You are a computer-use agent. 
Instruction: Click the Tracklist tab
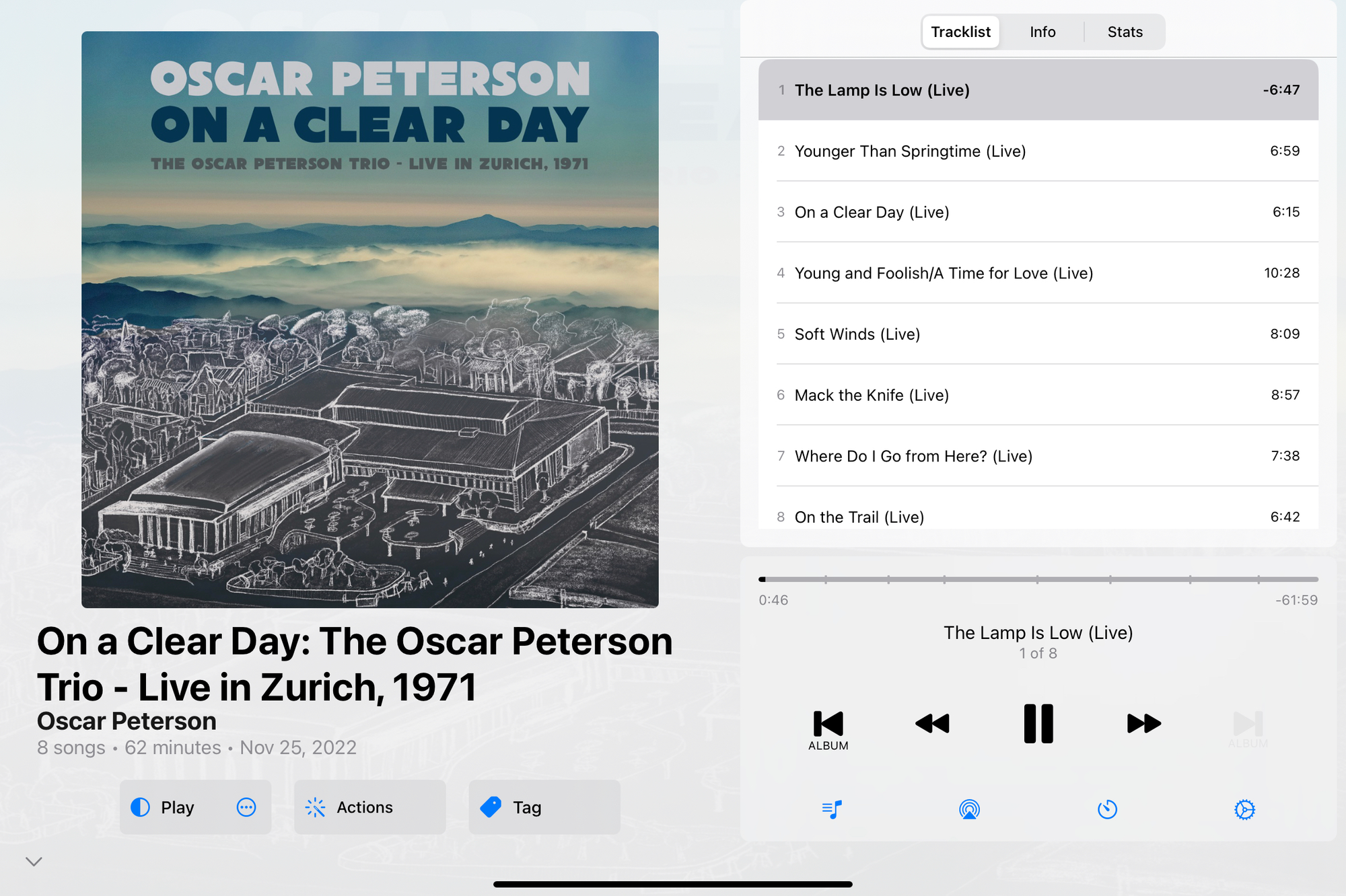956,32
